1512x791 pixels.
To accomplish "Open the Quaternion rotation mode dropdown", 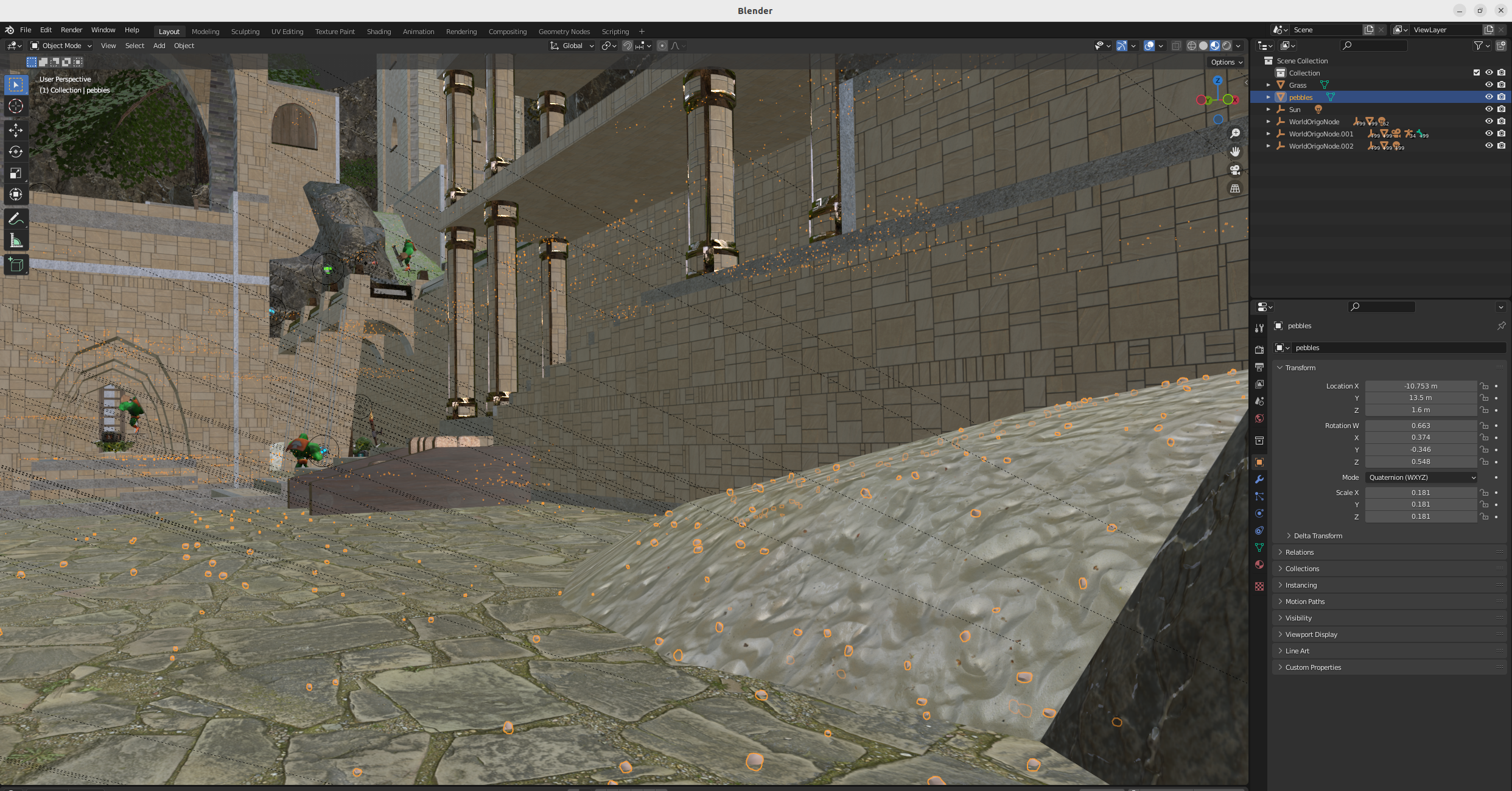I will (x=1421, y=477).
